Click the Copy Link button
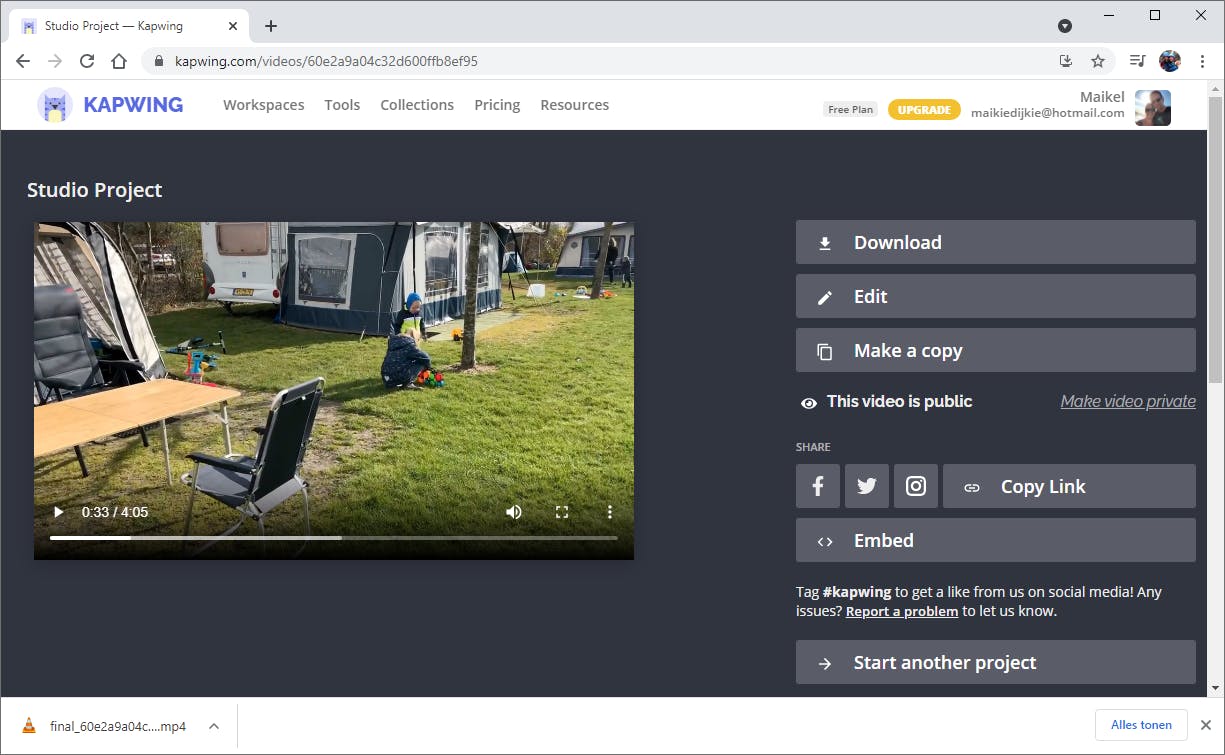 pos(1069,486)
